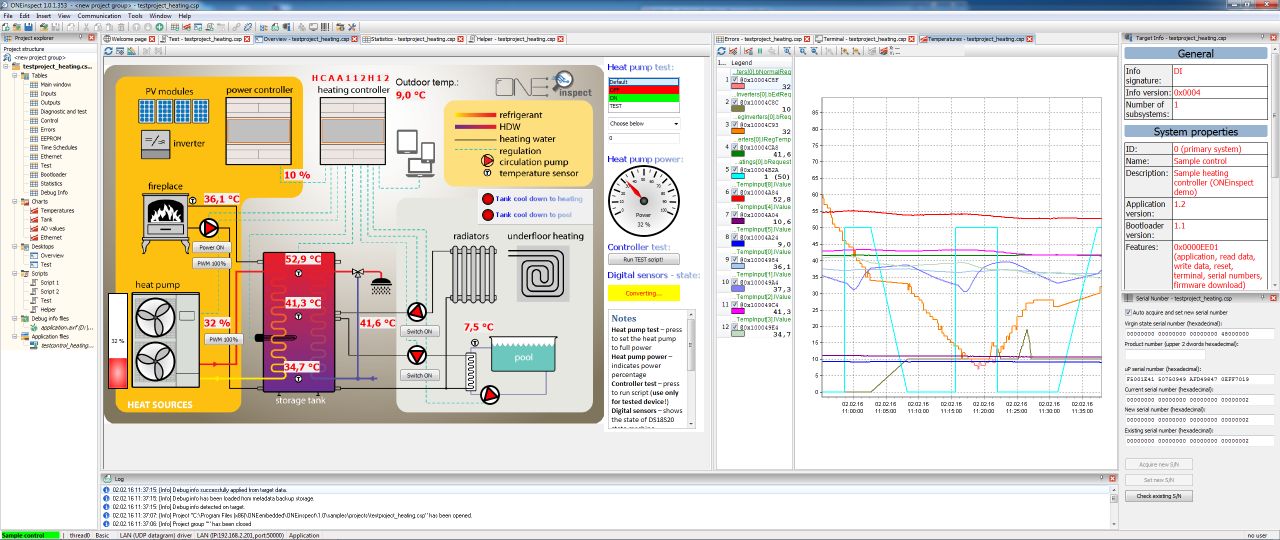Click the Save icon in main toolbar
The image size is (1280, 540).
coord(30,27)
